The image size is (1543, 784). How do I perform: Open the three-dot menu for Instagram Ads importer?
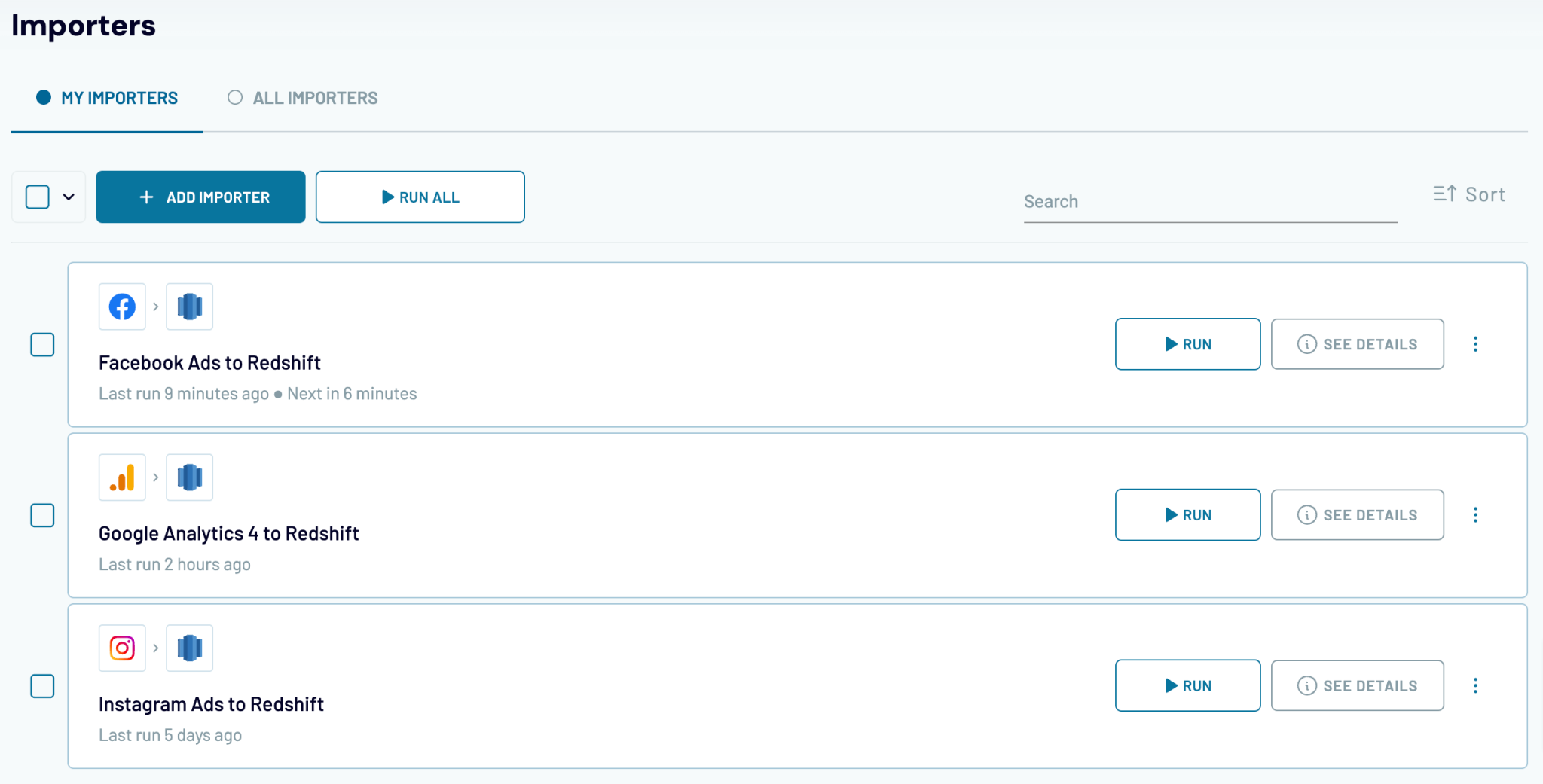tap(1475, 685)
